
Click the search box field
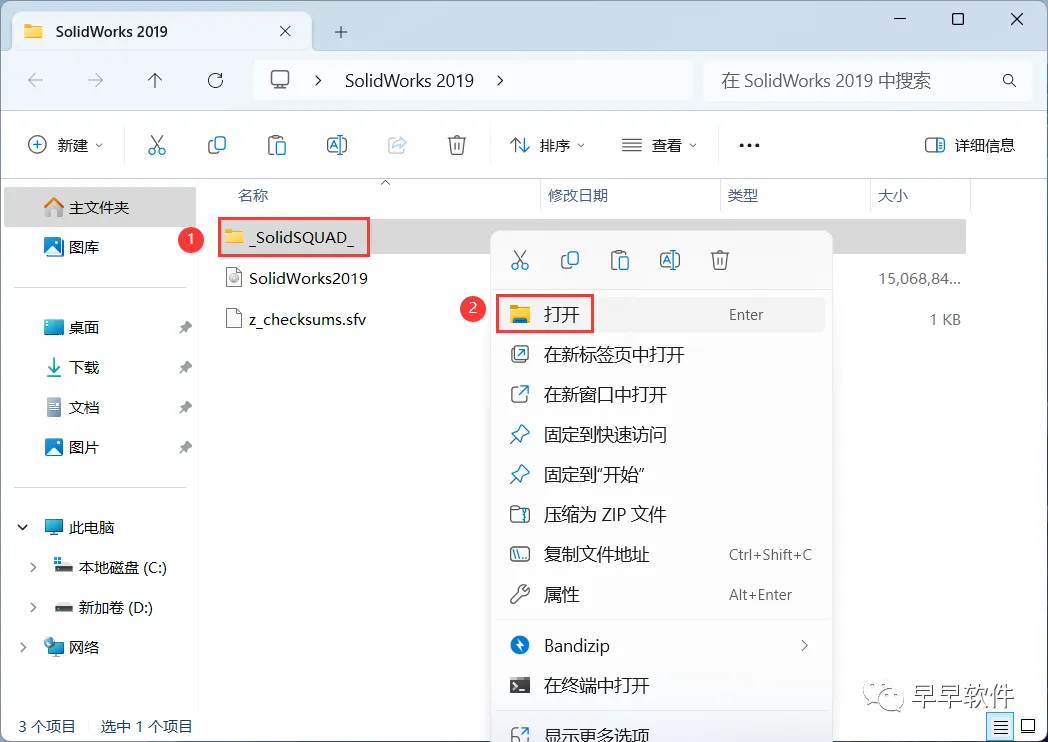click(868, 81)
